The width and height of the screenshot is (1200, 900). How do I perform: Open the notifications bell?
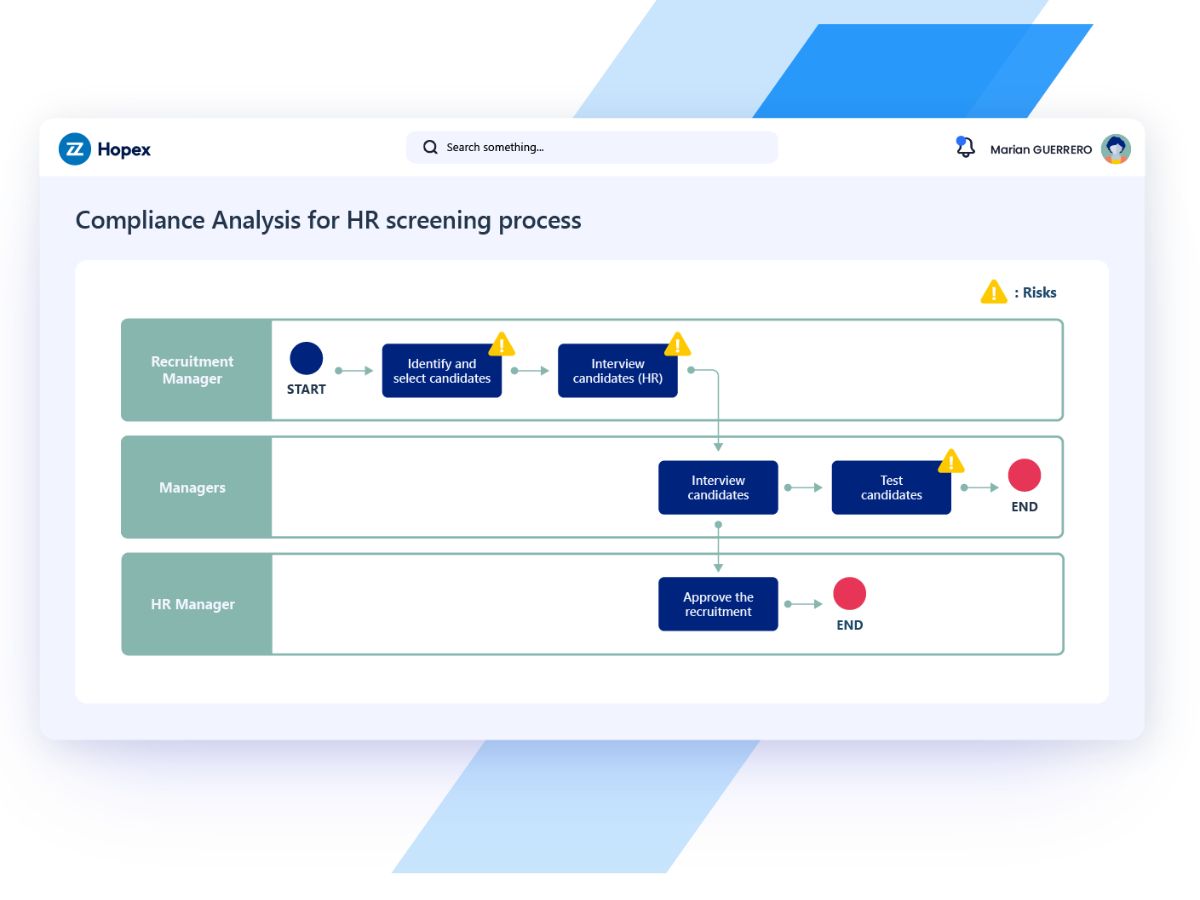965,148
